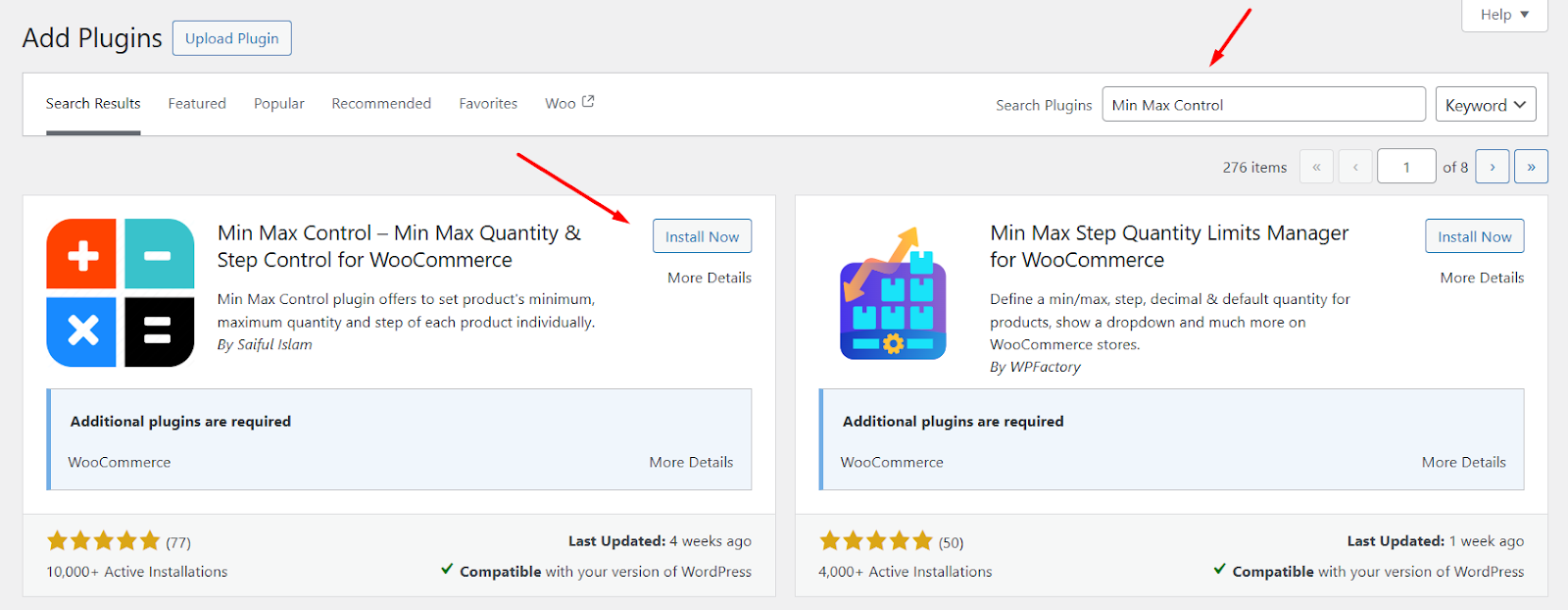Jump to last page of plugin results
This screenshot has width=1568, height=610.
1531,167
